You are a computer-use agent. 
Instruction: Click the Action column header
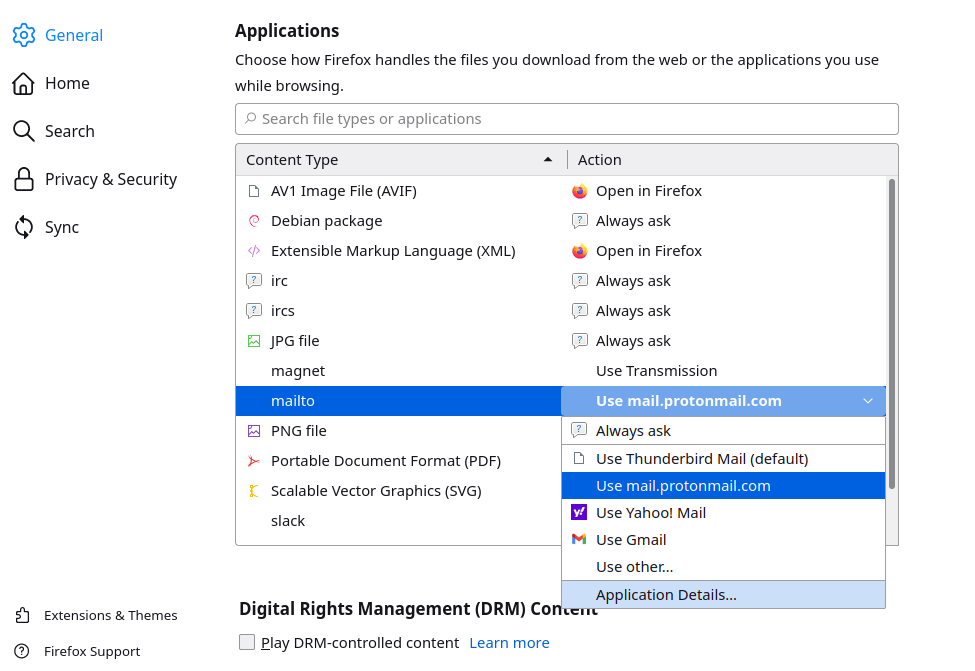[x=732, y=160]
